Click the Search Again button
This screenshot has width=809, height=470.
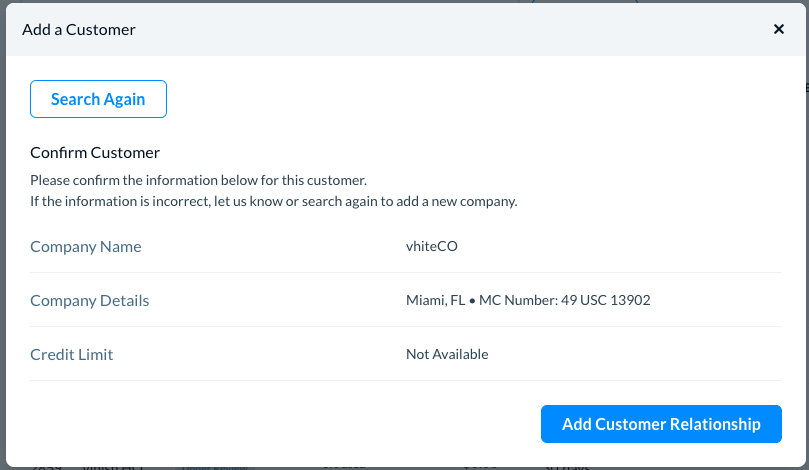click(98, 99)
